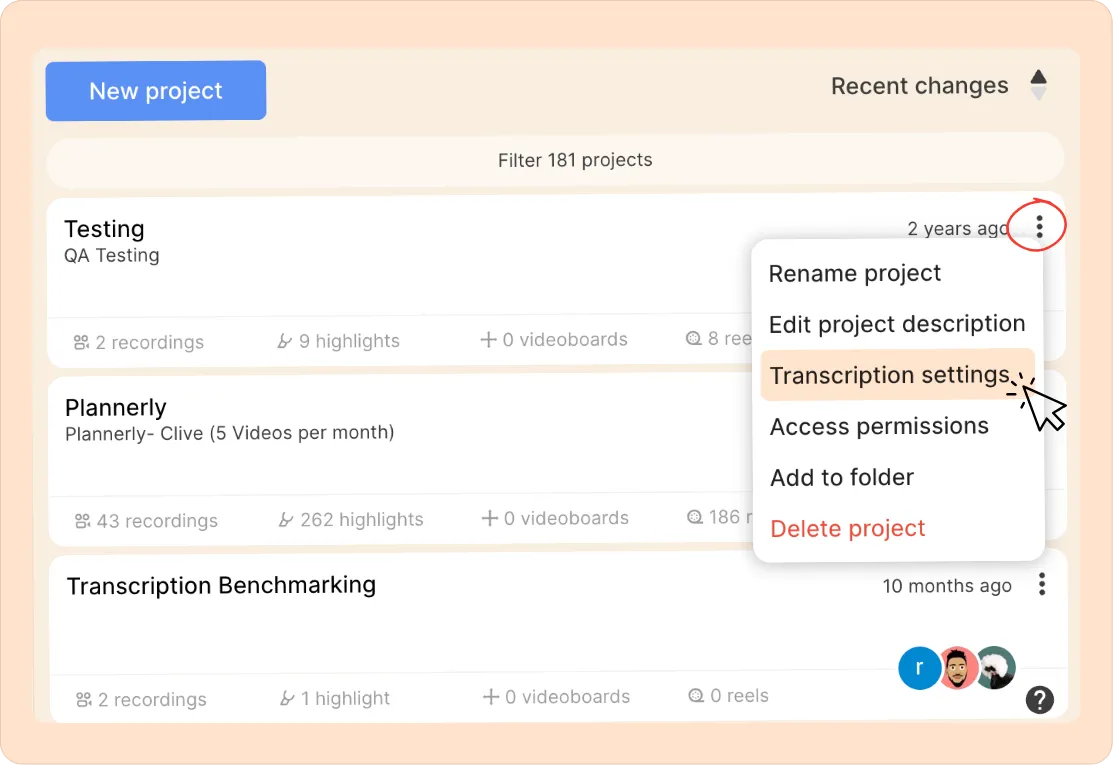This screenshot has width=1113, height=765.
Task: Click the bearded man avatar
Action: (x=957, y=668)
